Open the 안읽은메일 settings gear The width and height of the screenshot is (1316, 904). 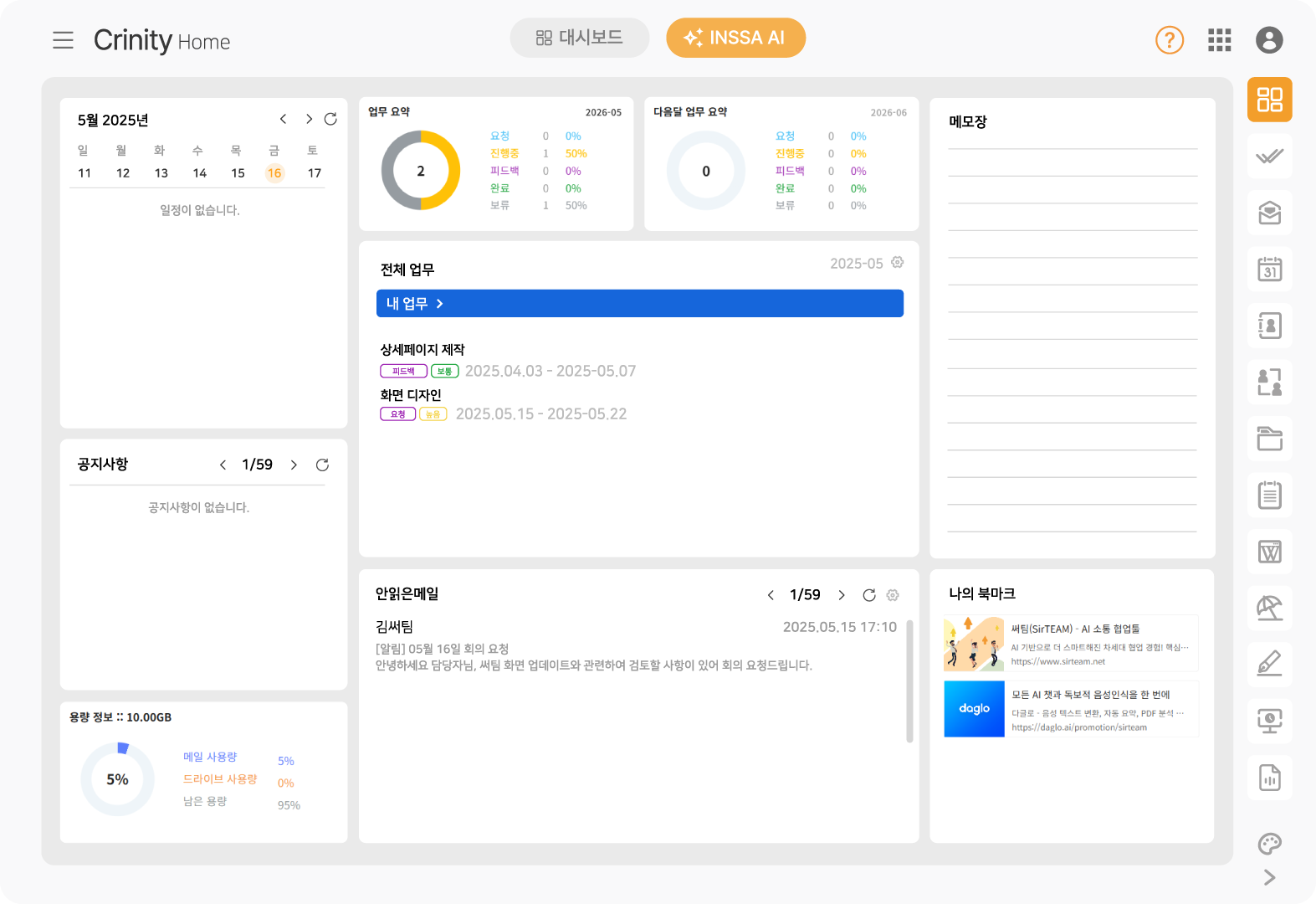point(893,595)
